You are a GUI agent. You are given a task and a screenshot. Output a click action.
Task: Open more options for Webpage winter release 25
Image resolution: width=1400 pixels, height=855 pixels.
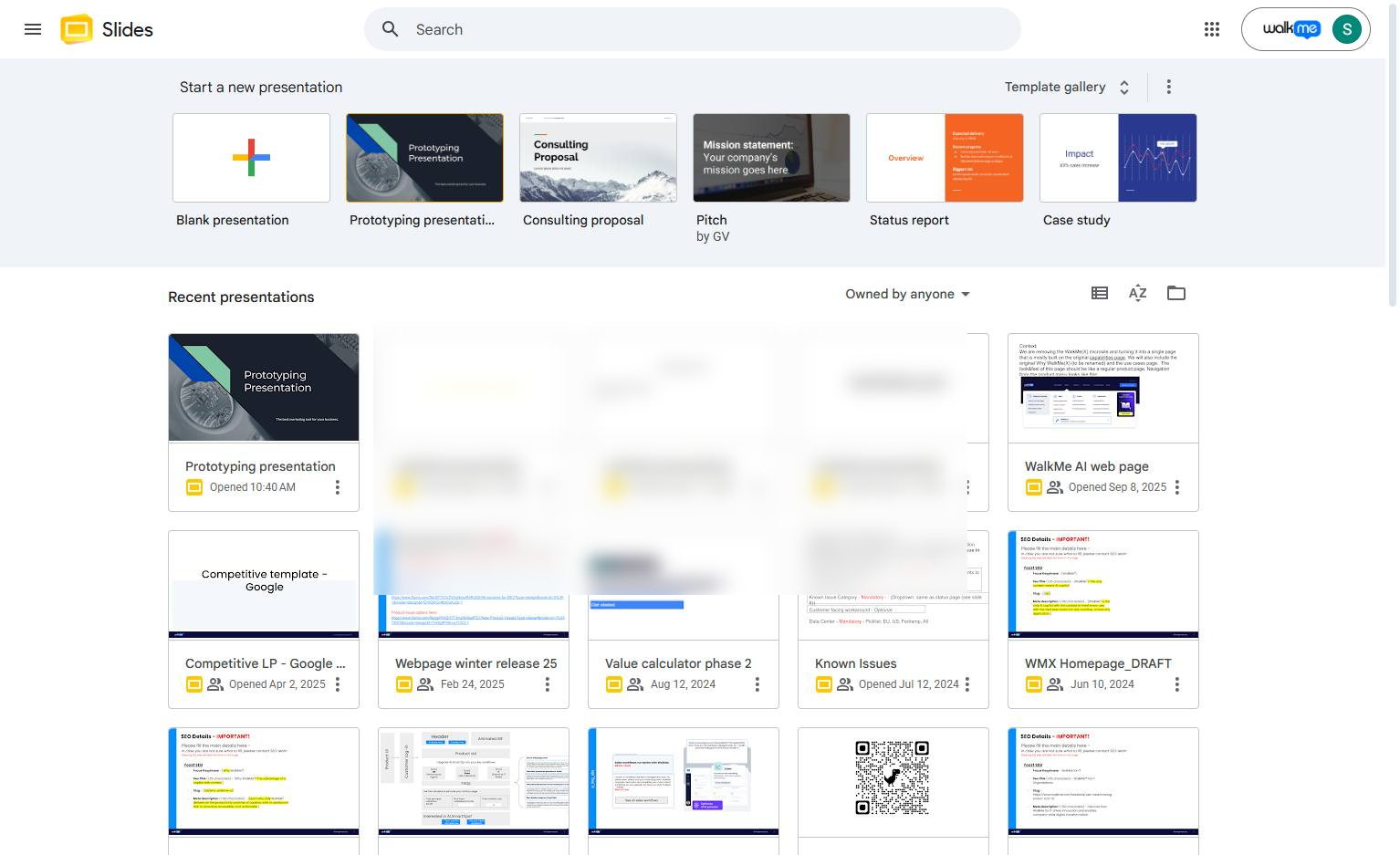coord(548,684)
